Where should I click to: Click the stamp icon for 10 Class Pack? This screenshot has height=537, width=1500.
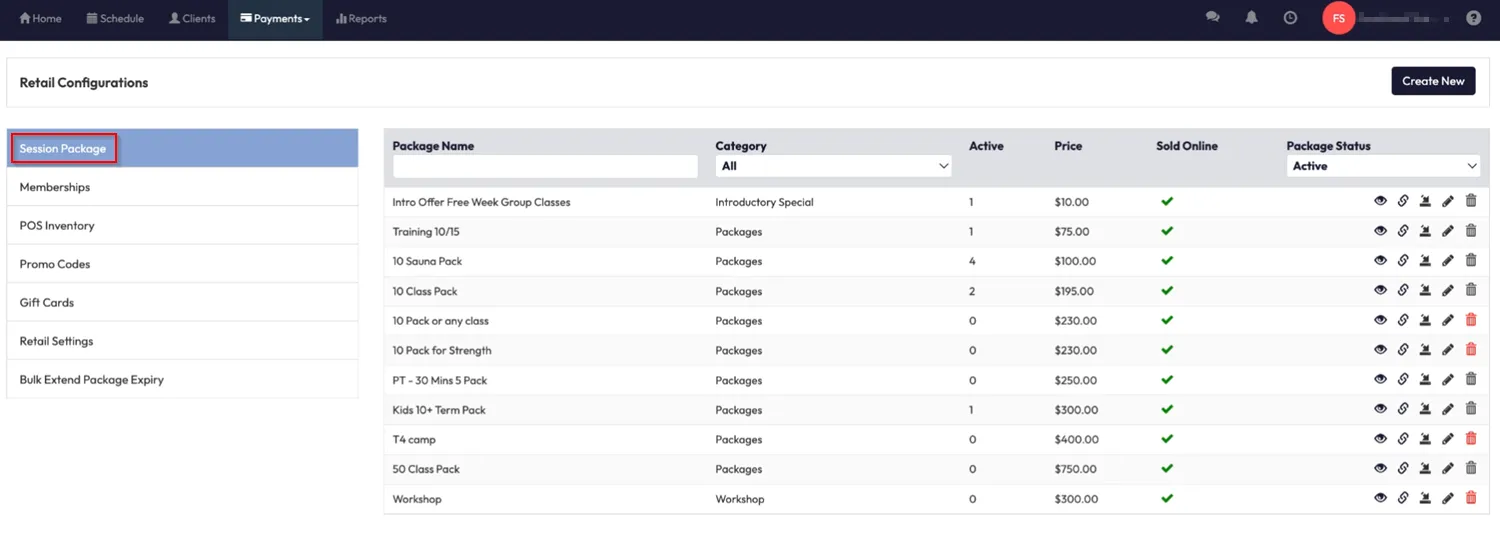pos(1425,291)
